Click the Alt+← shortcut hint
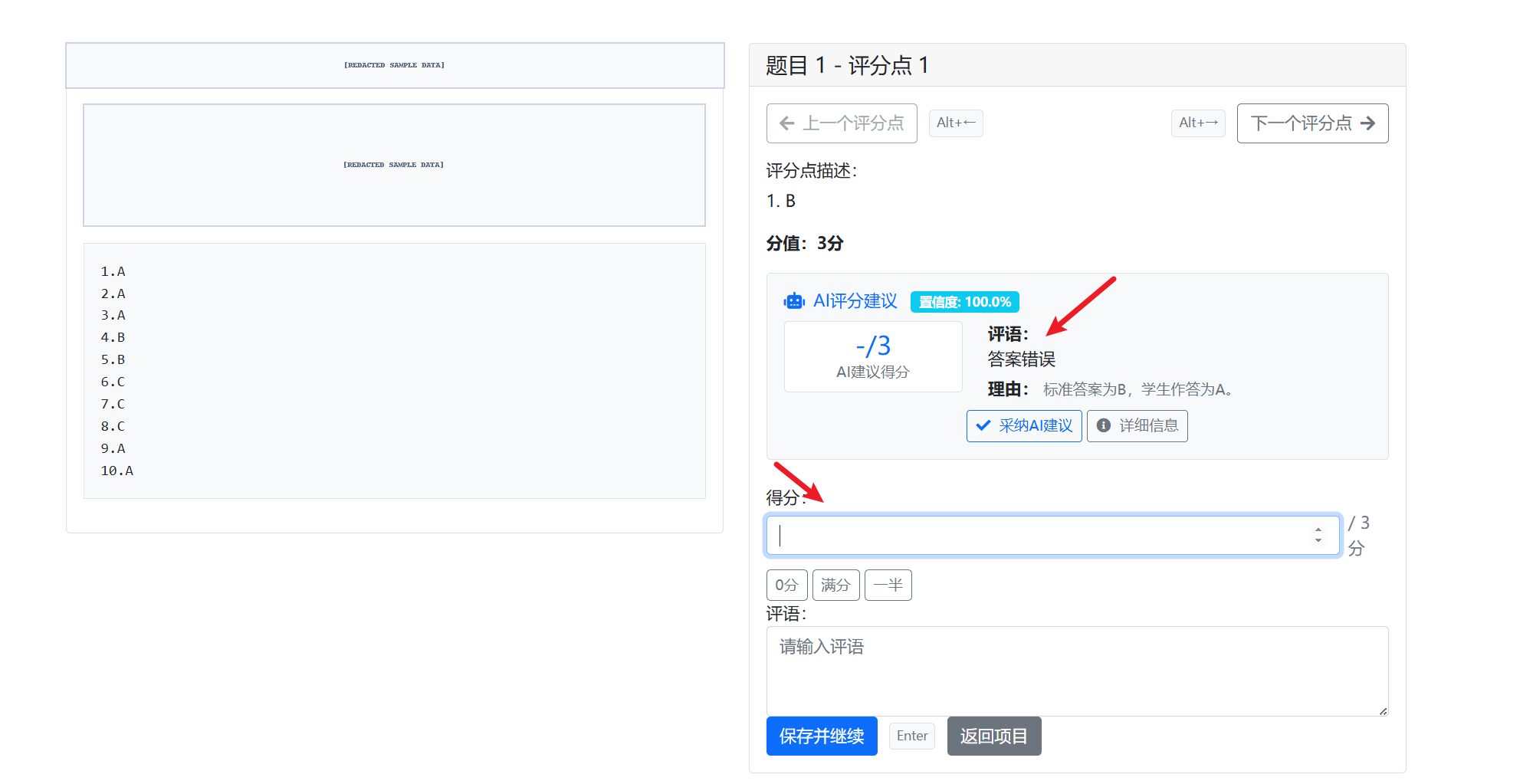1533x784 pixels. point(956,123)
